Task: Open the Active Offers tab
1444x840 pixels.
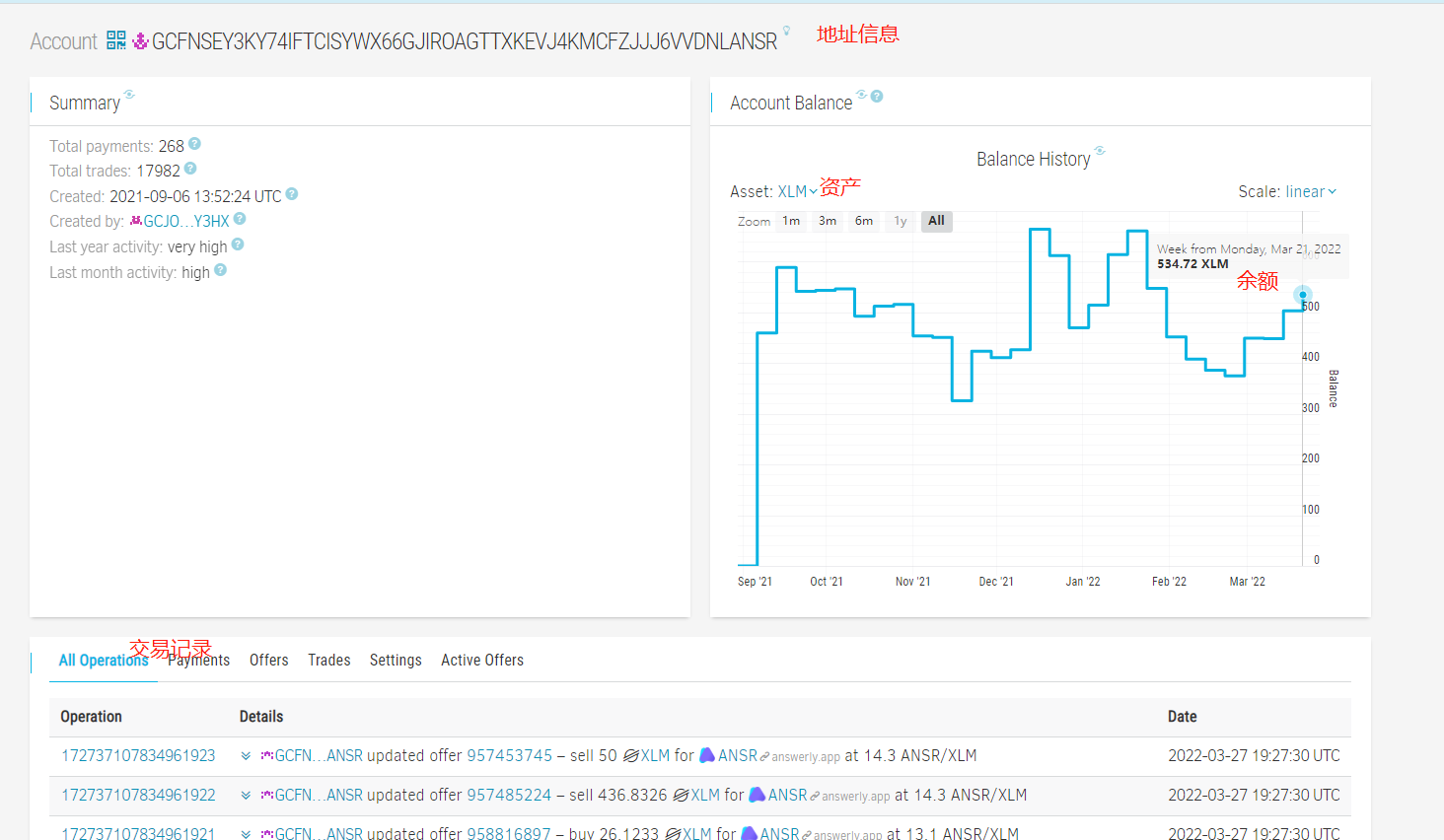Action: coord(481,661)
